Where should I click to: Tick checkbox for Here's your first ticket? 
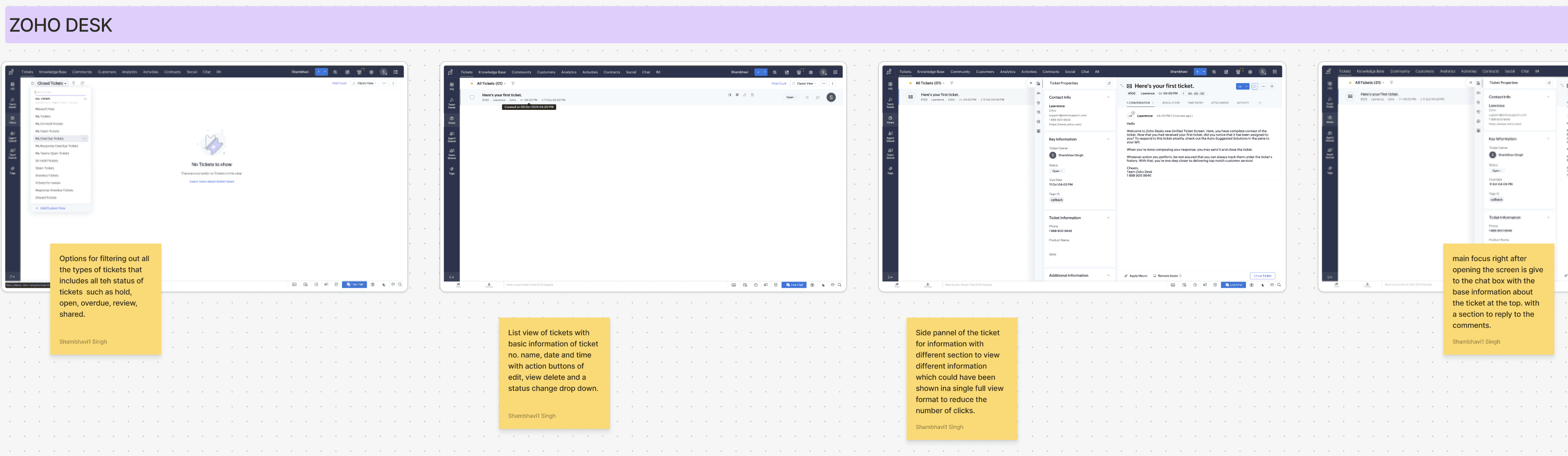(472, 97)
